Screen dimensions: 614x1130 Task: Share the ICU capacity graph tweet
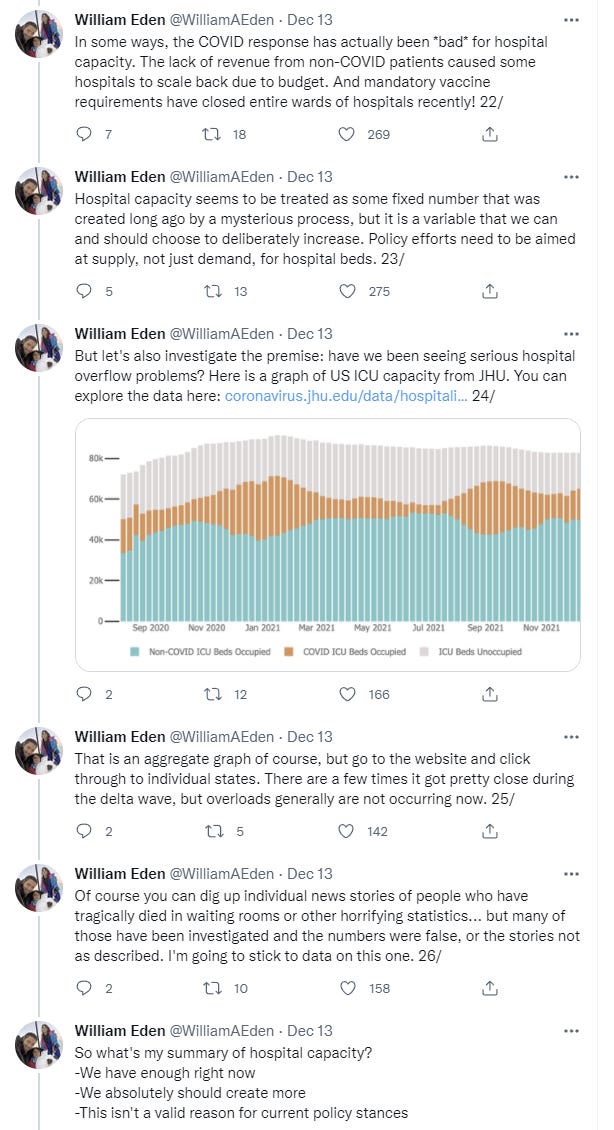pos(490,693)
